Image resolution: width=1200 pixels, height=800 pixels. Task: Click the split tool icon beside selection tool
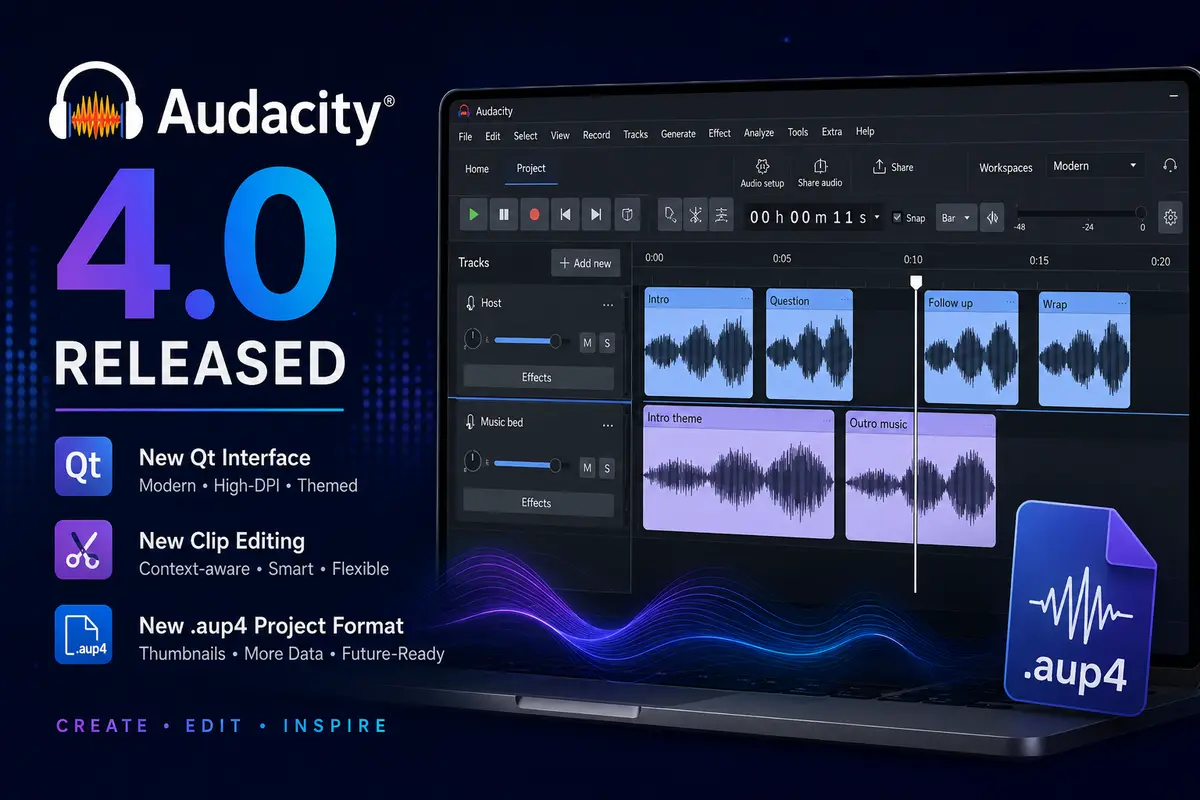coord(696,215)
